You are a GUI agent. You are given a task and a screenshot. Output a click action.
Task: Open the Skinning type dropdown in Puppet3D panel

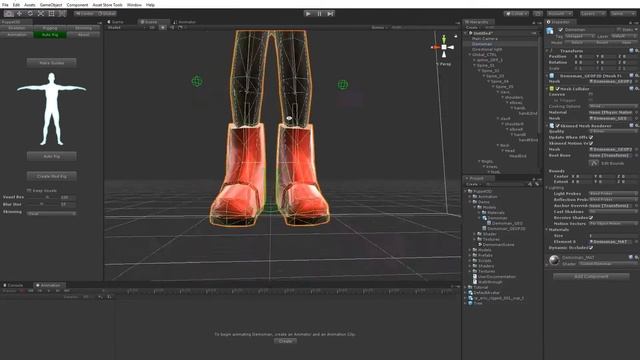51,213
